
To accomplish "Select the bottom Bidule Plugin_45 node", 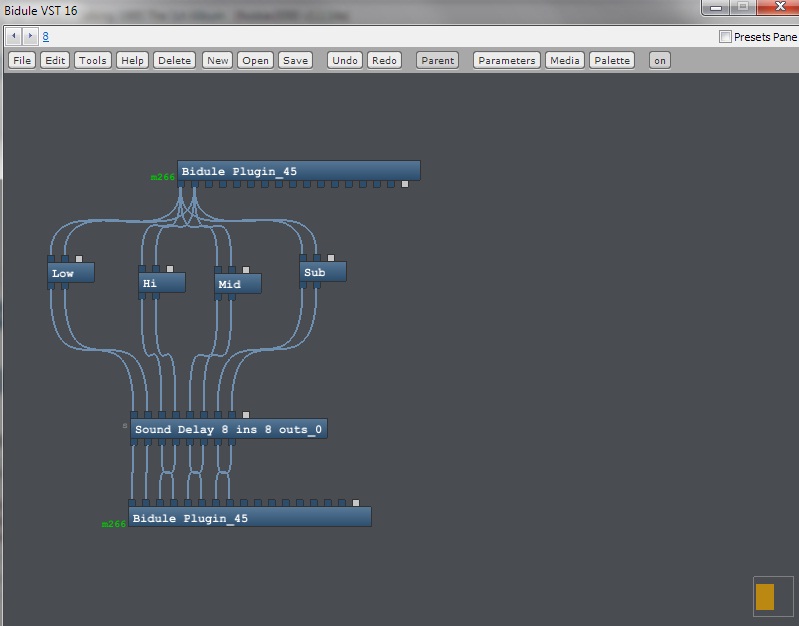I will point(250,517).
